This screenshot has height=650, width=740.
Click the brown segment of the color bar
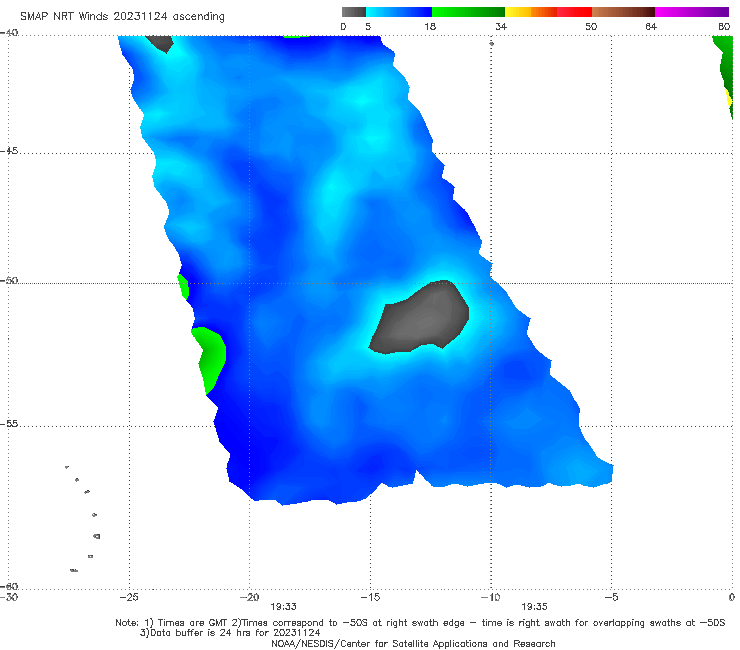coord(623,12)
